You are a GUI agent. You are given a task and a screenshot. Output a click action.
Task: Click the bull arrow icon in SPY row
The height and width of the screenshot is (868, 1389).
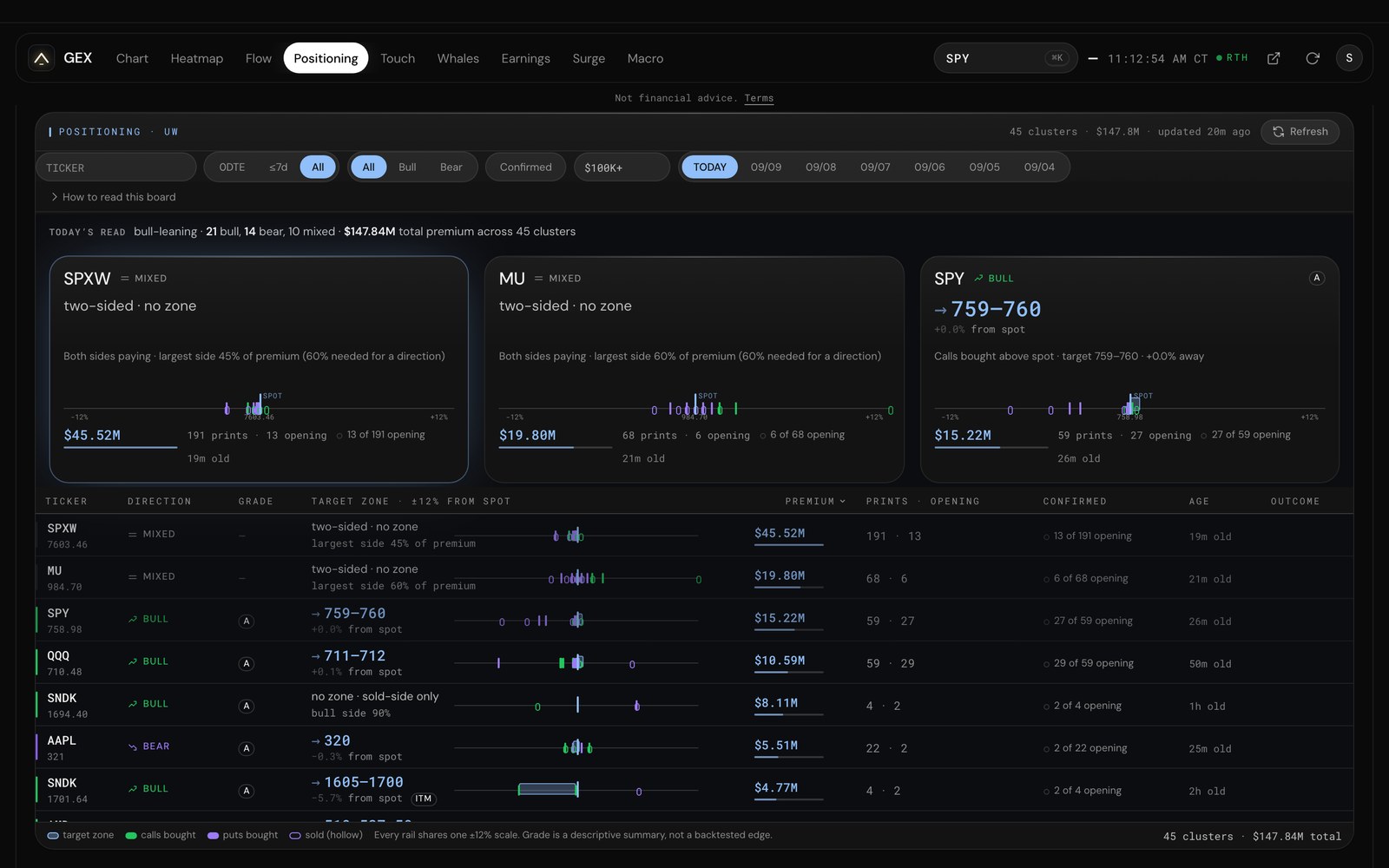tap(133, 619)
